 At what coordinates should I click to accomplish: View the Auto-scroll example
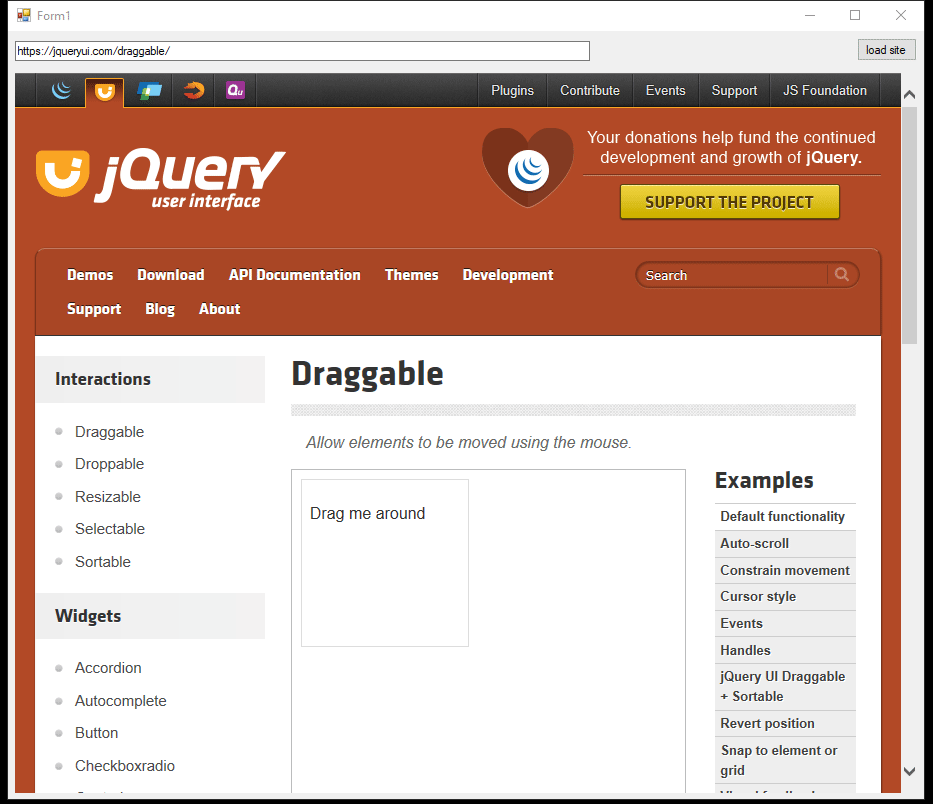pyautogui.click(x=754, y=543)
